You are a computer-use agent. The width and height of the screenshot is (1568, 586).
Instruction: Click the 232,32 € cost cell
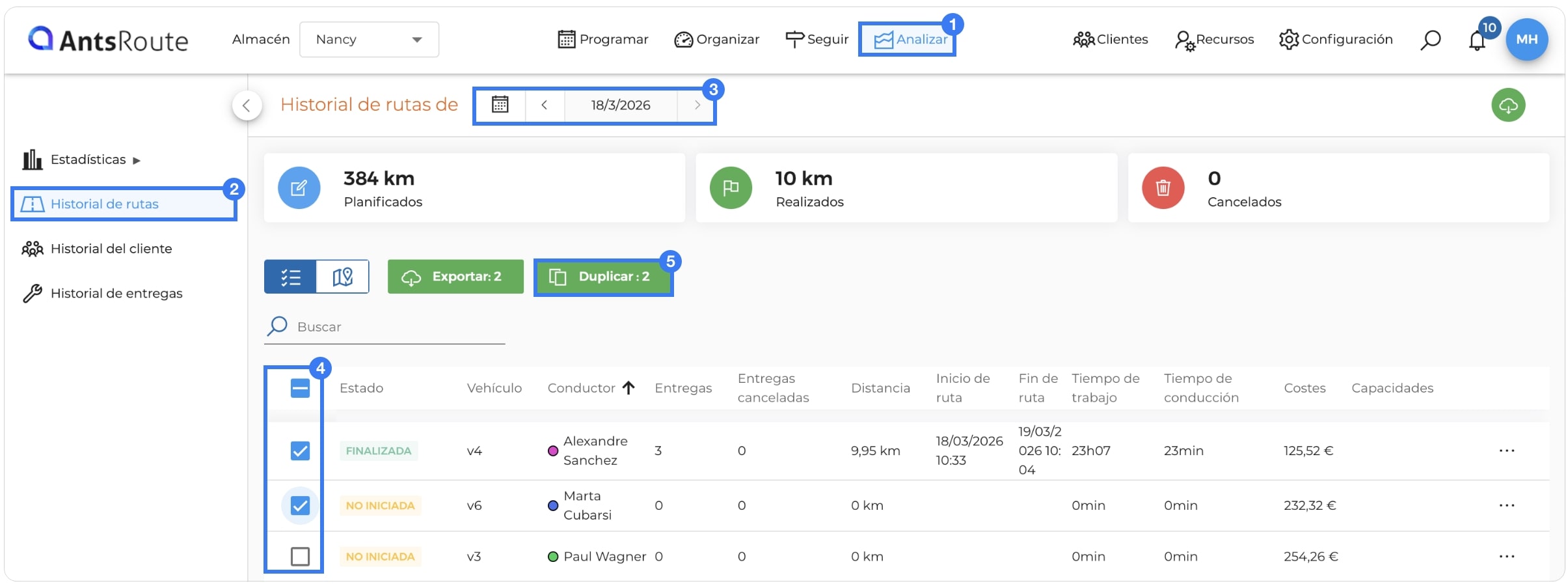[1309, 505]
